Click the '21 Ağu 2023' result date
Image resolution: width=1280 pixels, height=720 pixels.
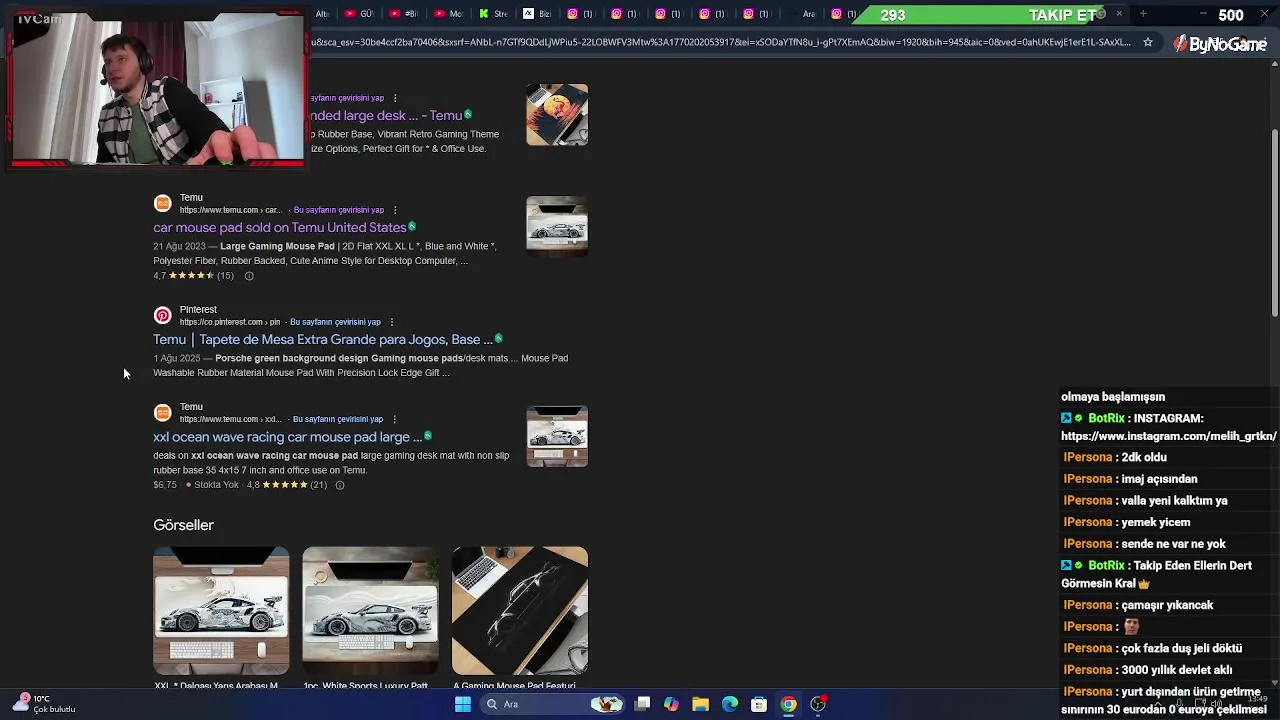point(179,246)
